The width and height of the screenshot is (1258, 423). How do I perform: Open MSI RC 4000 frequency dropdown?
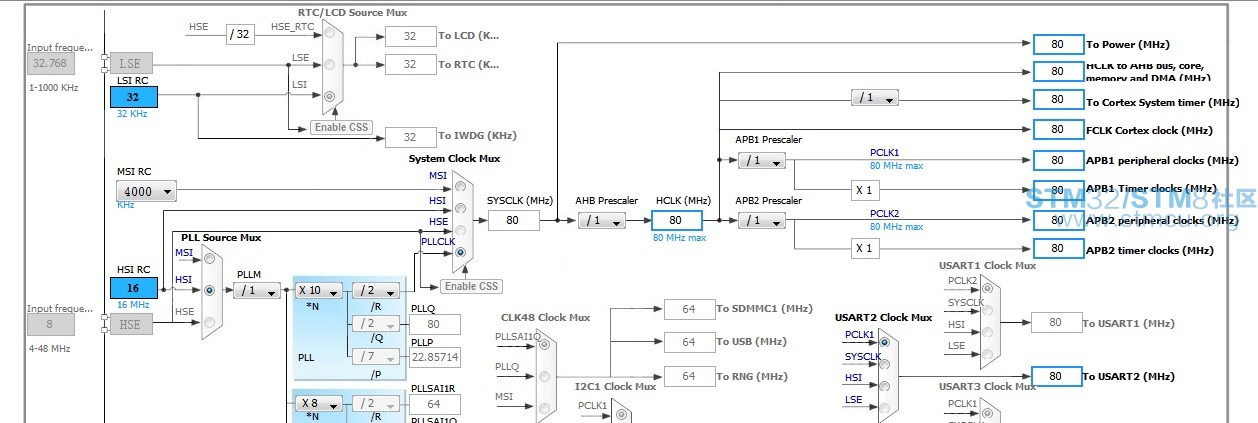[x=146, y=191]
